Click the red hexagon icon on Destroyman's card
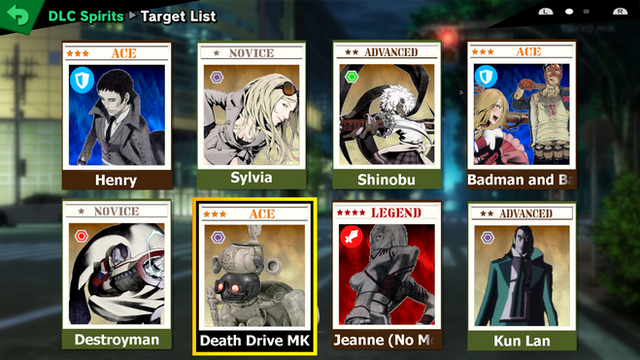This screenshot has width=640, height=360. click(81, 236)
